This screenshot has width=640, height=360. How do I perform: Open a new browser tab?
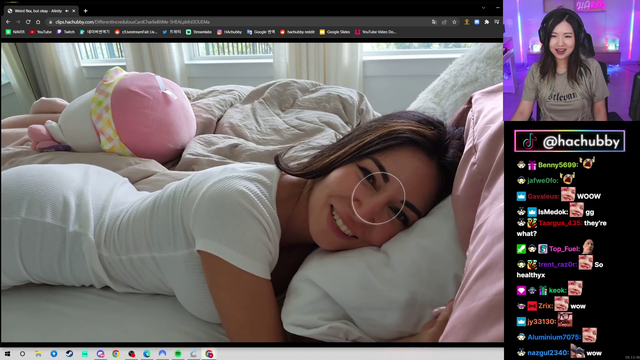click(85, 11)
